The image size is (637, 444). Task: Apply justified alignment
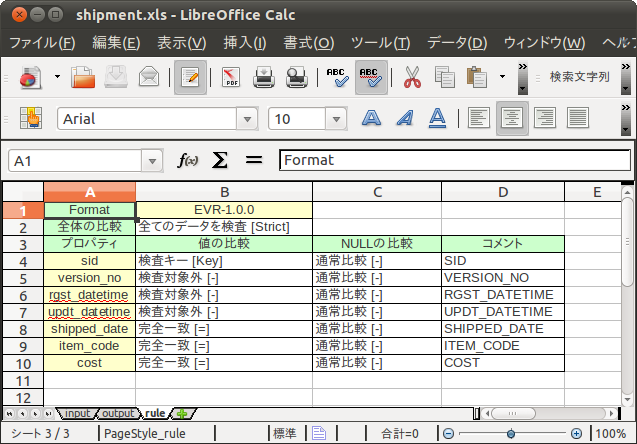[578, 118]
